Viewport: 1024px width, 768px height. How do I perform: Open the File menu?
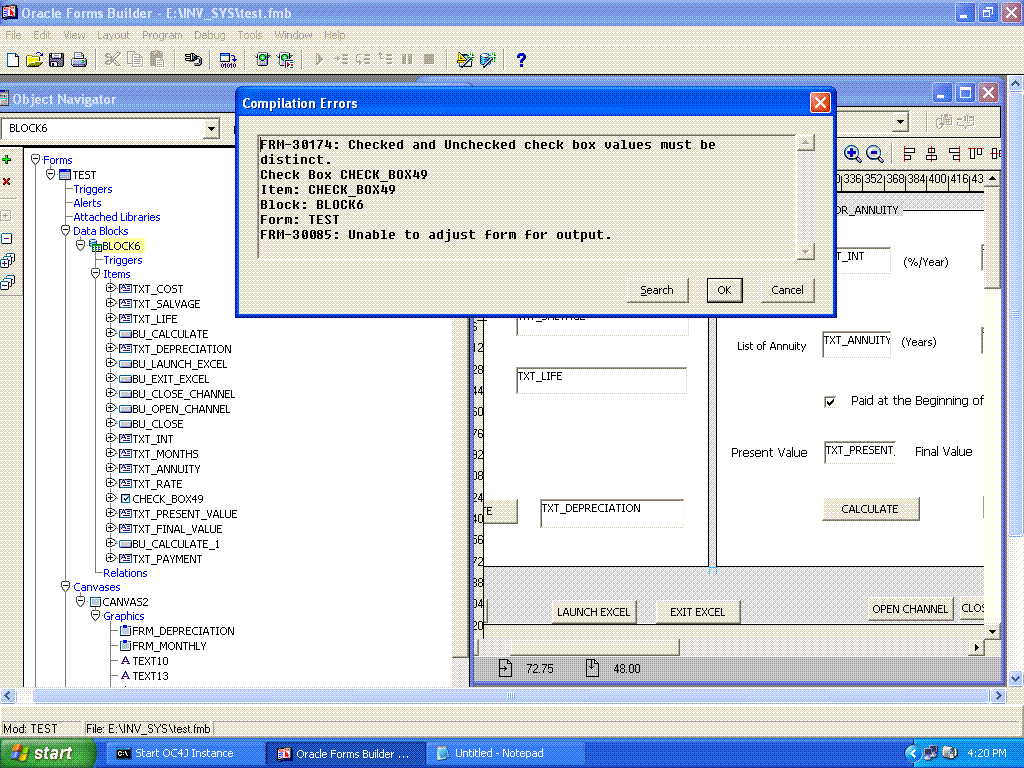click(x=13, y=35)
